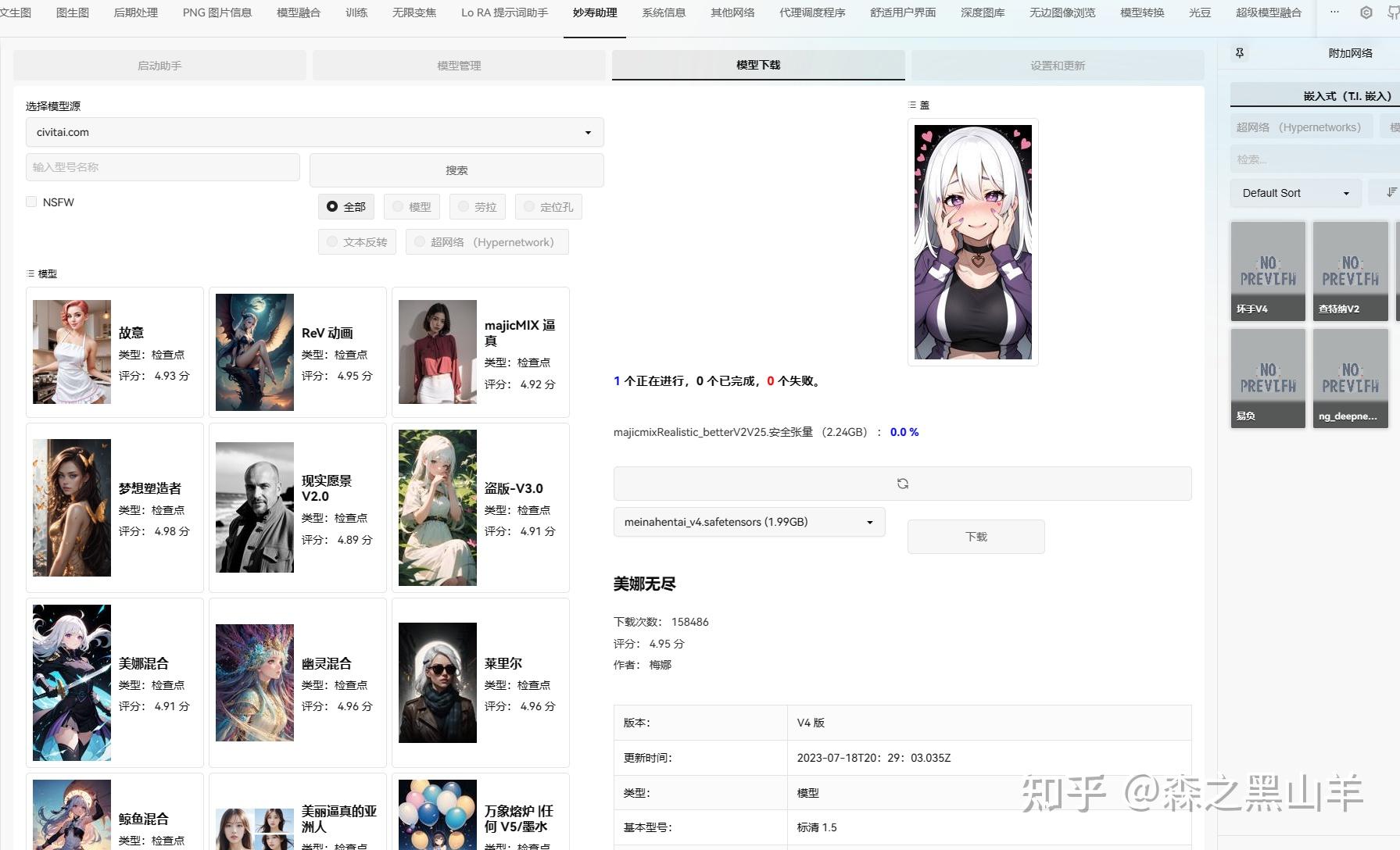
Task: Click the 美娜无尽 model title
Action: pyautogui.click(x=645, y=584)
